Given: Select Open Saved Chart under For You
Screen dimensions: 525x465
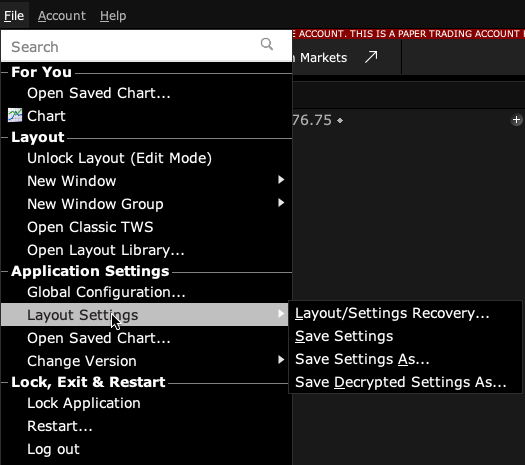Looking at the screenshot, I should 146,93.
